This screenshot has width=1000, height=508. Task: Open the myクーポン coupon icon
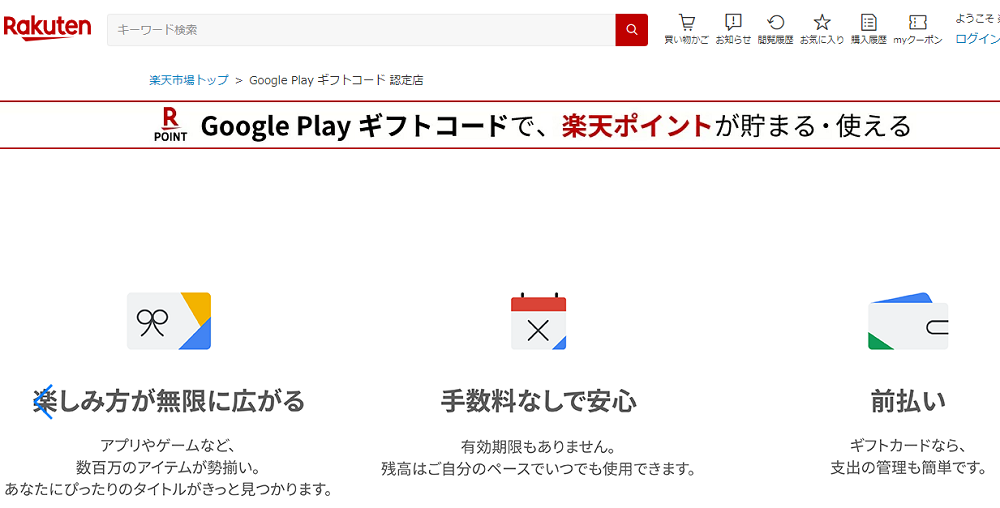[x=918, y=29]
